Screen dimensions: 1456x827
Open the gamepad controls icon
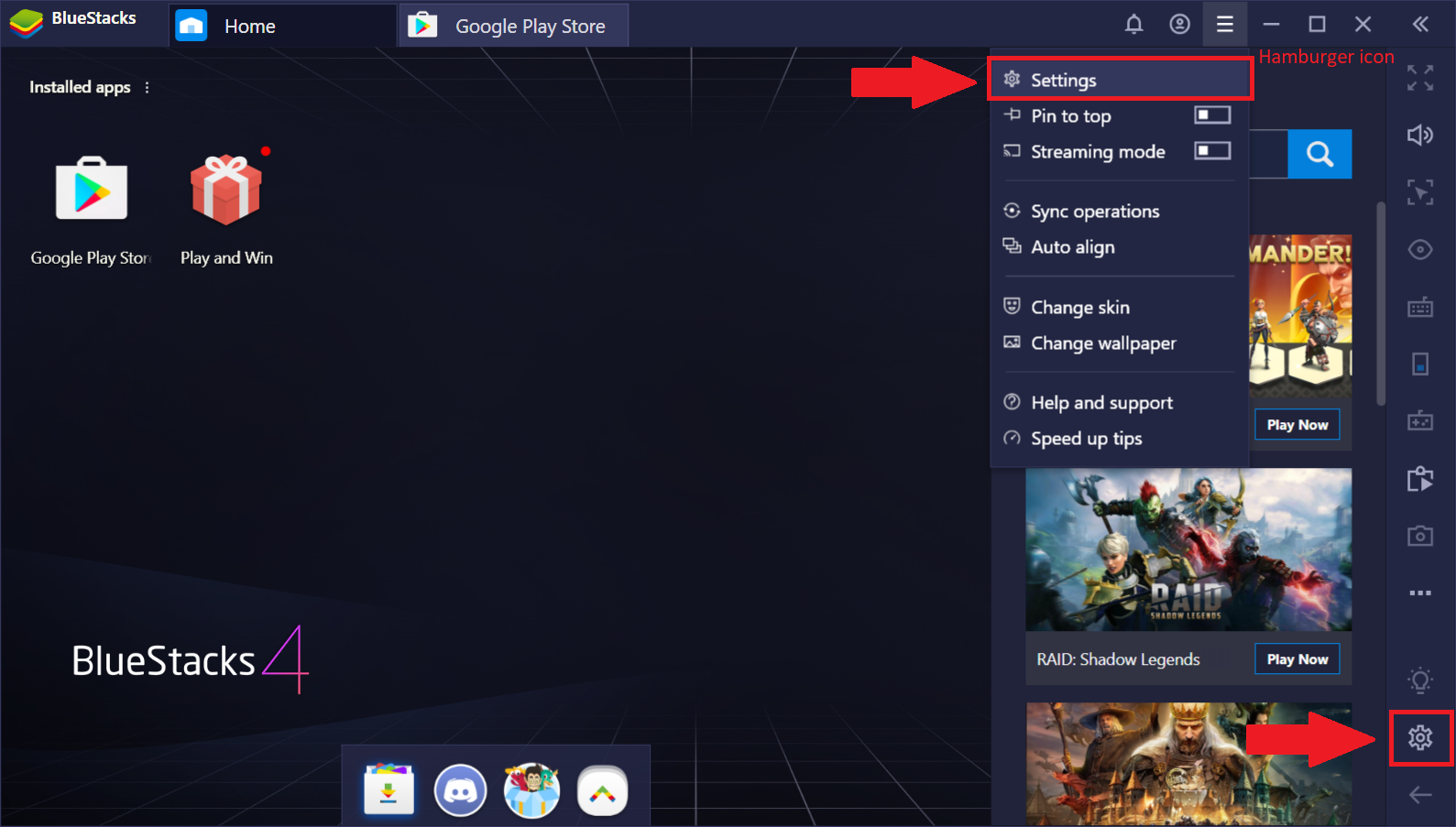[1419, 420]
